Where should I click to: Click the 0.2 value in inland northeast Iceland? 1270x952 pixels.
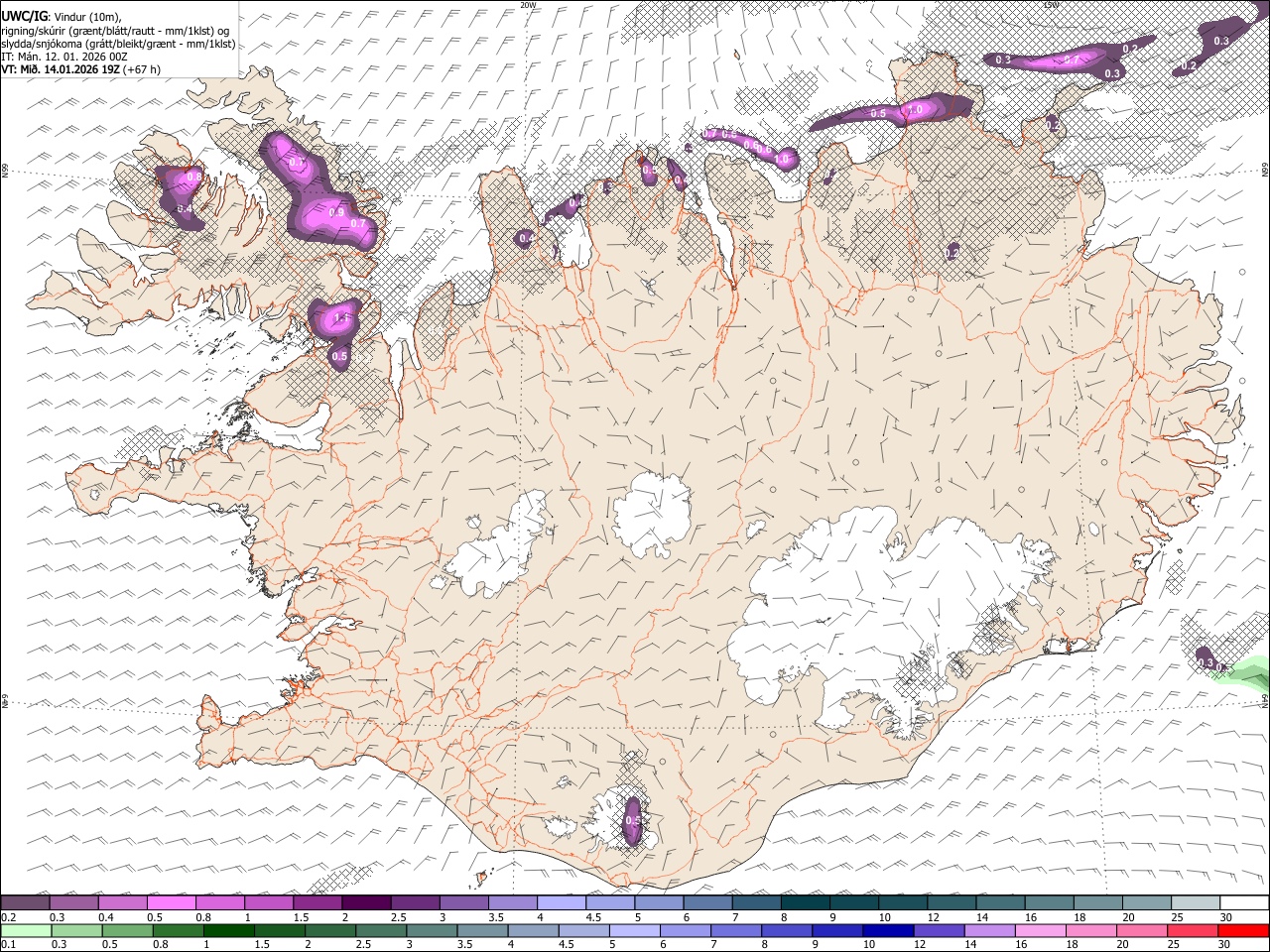pyautogui.click(x=952, y=255)
